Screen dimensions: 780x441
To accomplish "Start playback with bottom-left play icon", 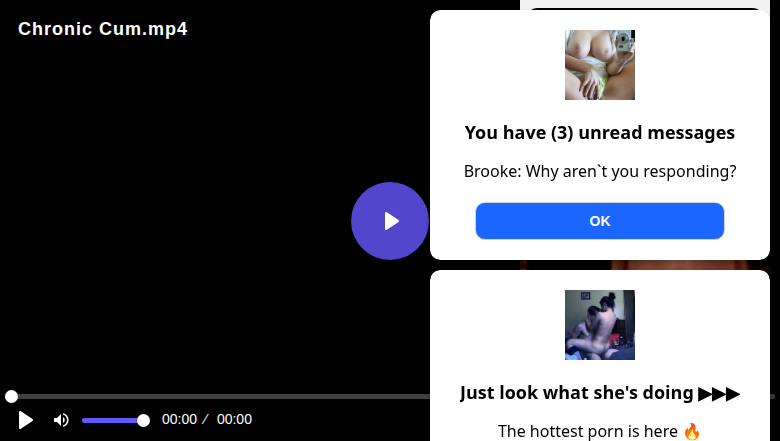I will pyautogui.click(x=25, y=420).
